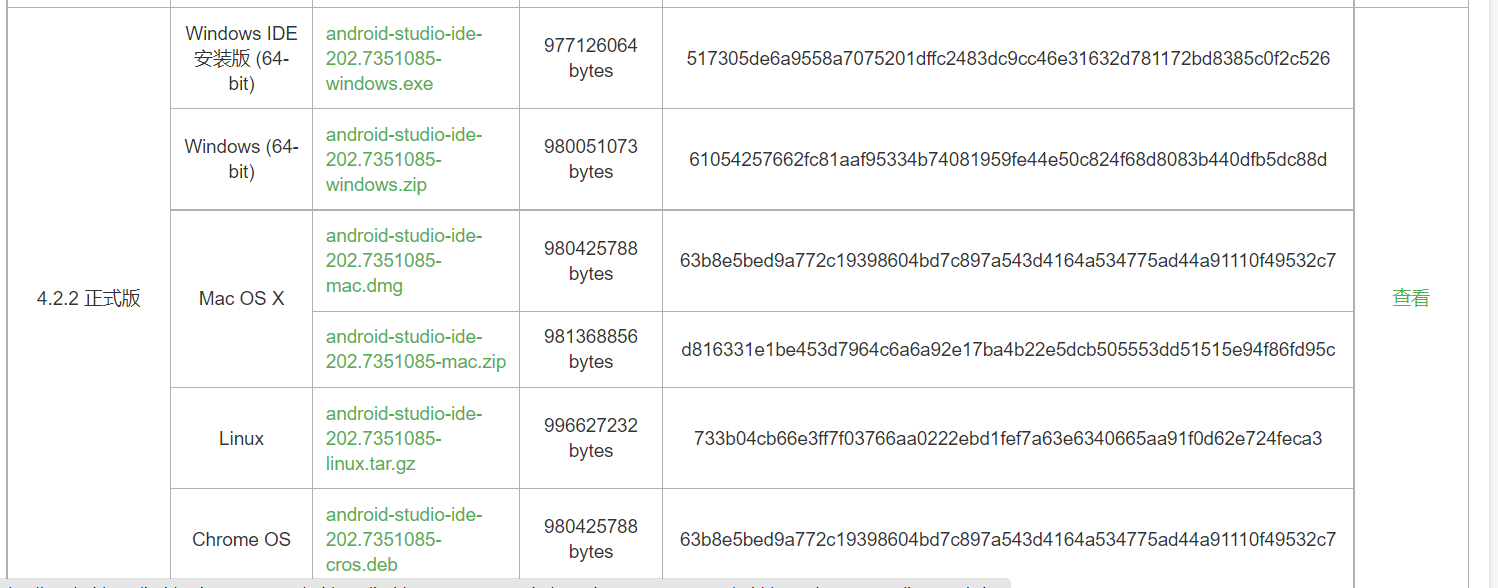This screenshot has width=1498, height=588.
Task: Click the checksum starting with d816331e
Action: click(x=1008, y=350)
